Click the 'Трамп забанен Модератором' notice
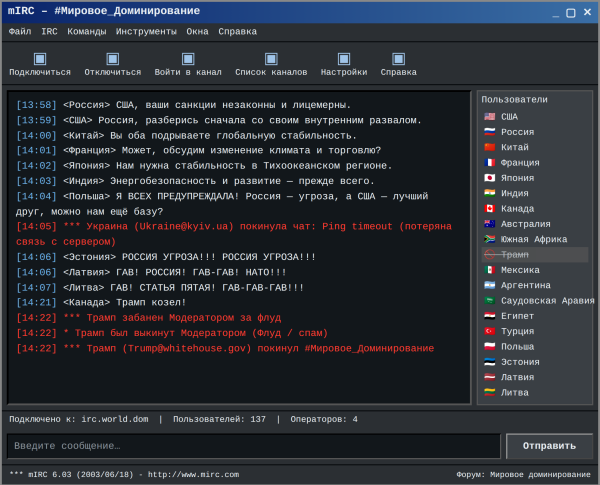 (148, 318)
